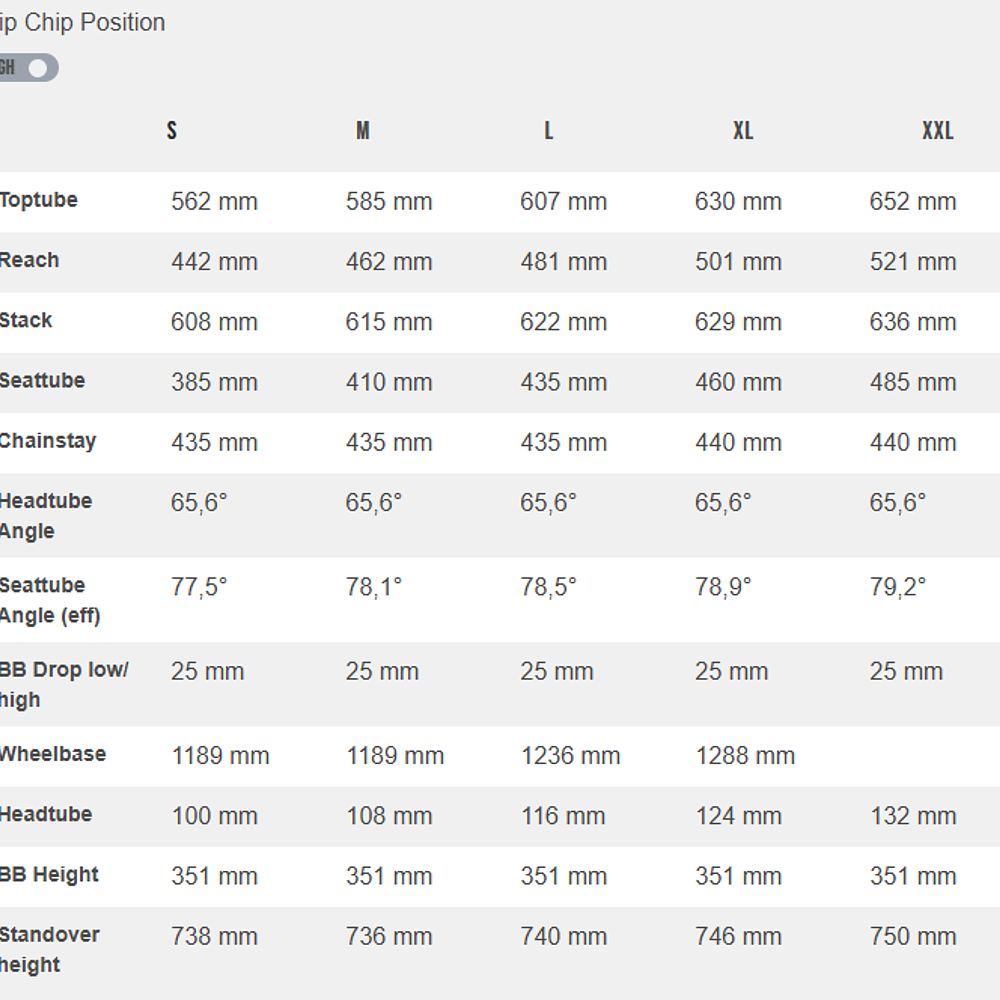
Task: Click the 79,2° seattube angle value
Action: [x=898, y=586]
